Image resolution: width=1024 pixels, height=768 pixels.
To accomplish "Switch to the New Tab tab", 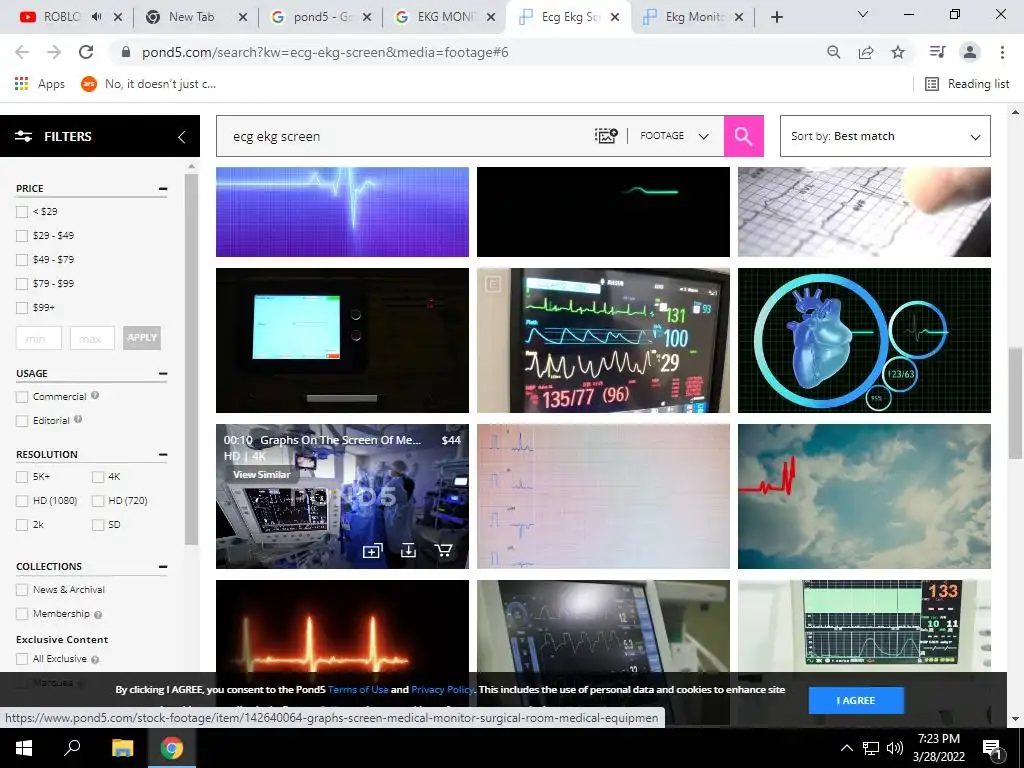I will 189,17.
